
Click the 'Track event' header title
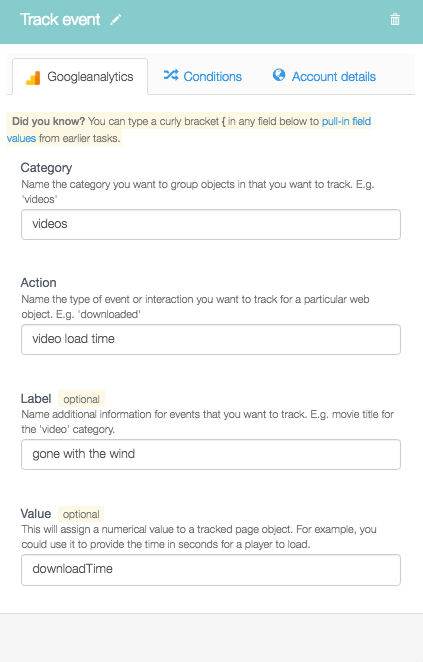point(60,19)
